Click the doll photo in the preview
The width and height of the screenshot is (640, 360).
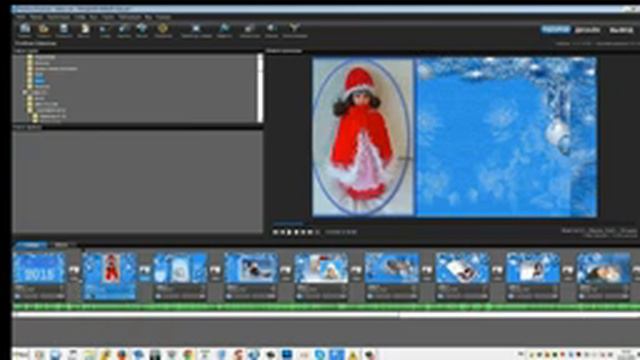[363, 137]
